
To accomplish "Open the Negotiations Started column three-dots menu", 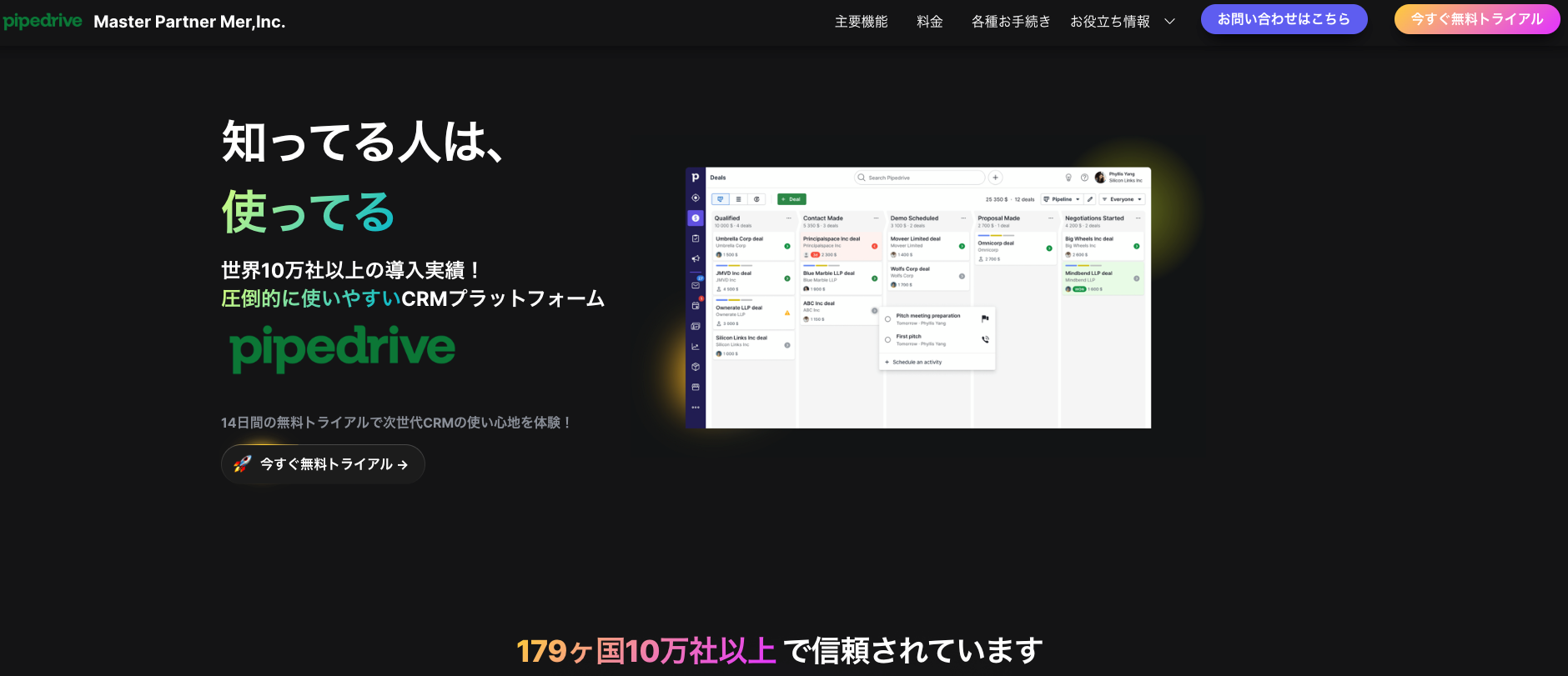I will pos(1138,218).
